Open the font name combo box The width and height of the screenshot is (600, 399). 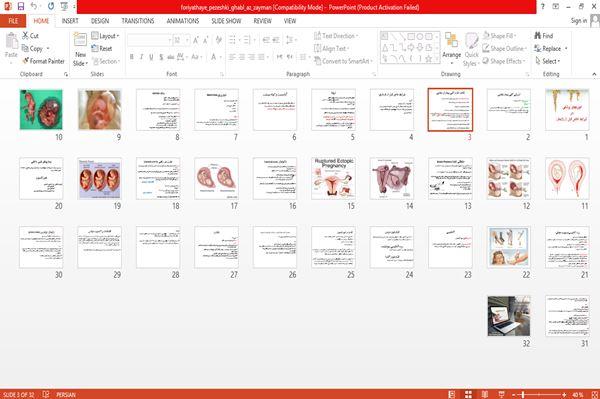click(x=149, y=40)
